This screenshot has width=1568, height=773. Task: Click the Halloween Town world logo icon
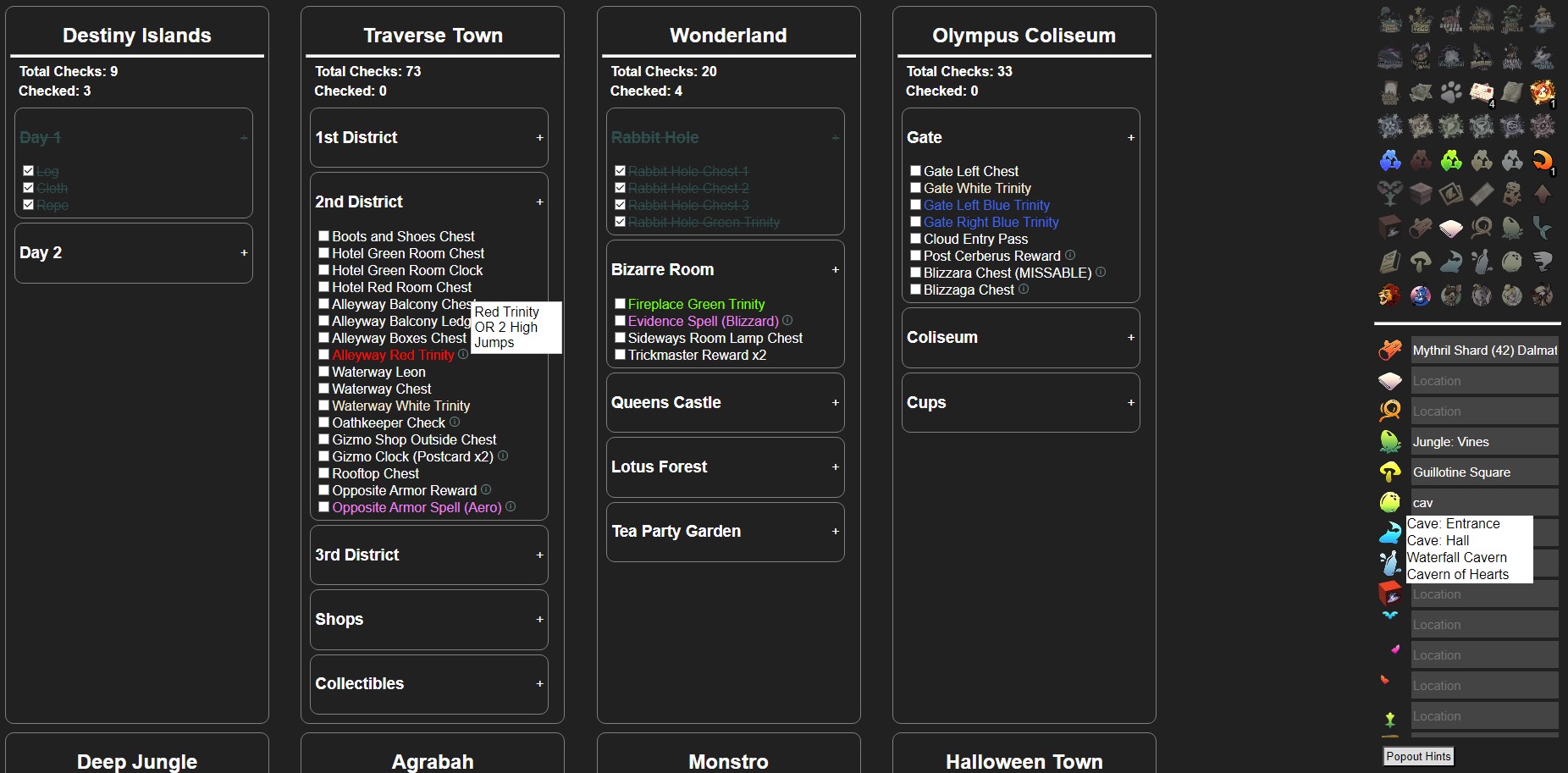click(1420, 56)
